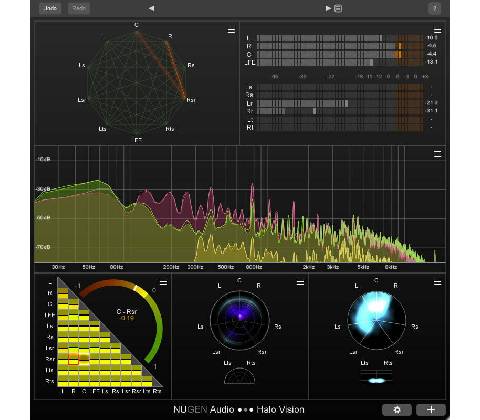Open the correlation matrix panel's hamburger menu

[163, 283]
